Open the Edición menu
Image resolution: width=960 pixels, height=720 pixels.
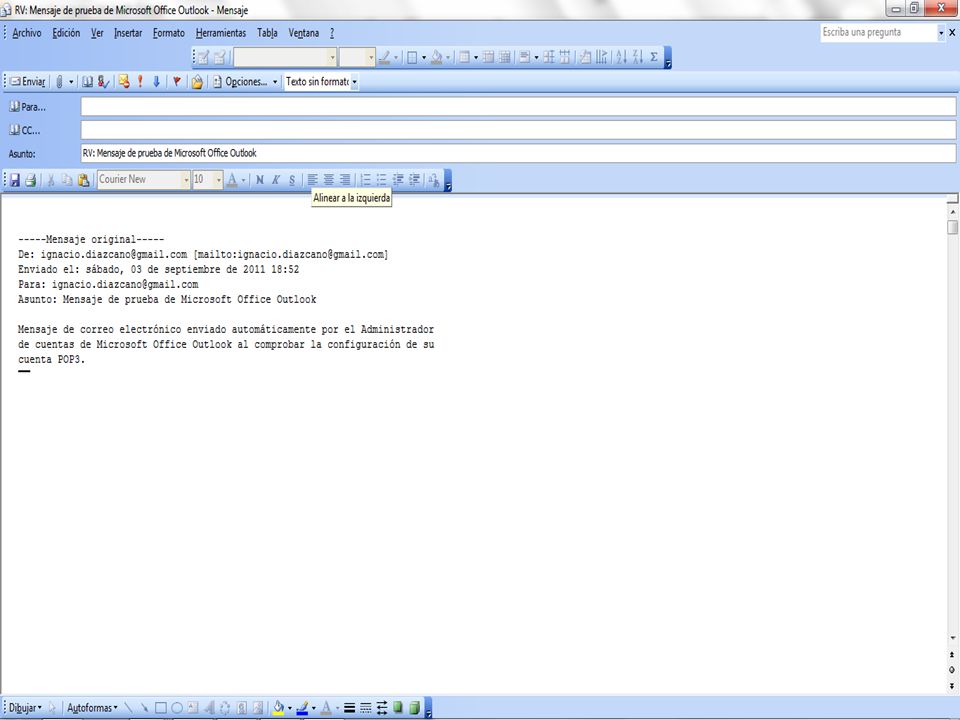pyautogui.click(x=66, y=33)
